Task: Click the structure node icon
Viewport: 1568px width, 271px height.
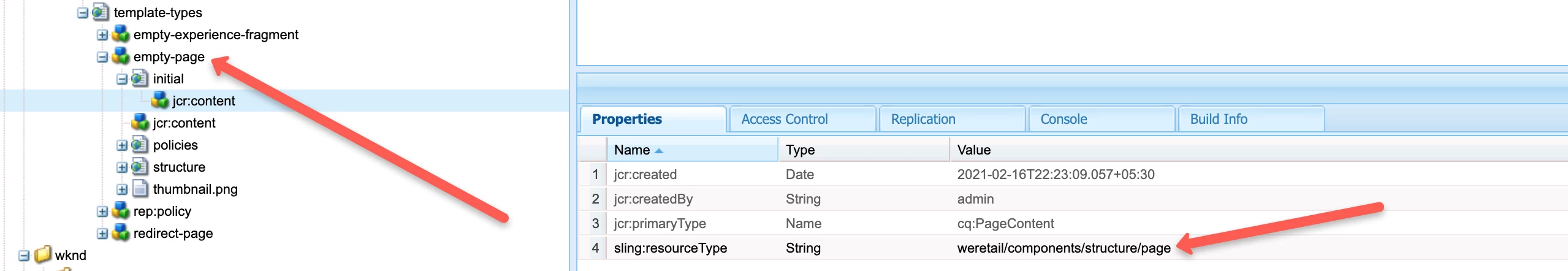Action: (x=140, y=167)
